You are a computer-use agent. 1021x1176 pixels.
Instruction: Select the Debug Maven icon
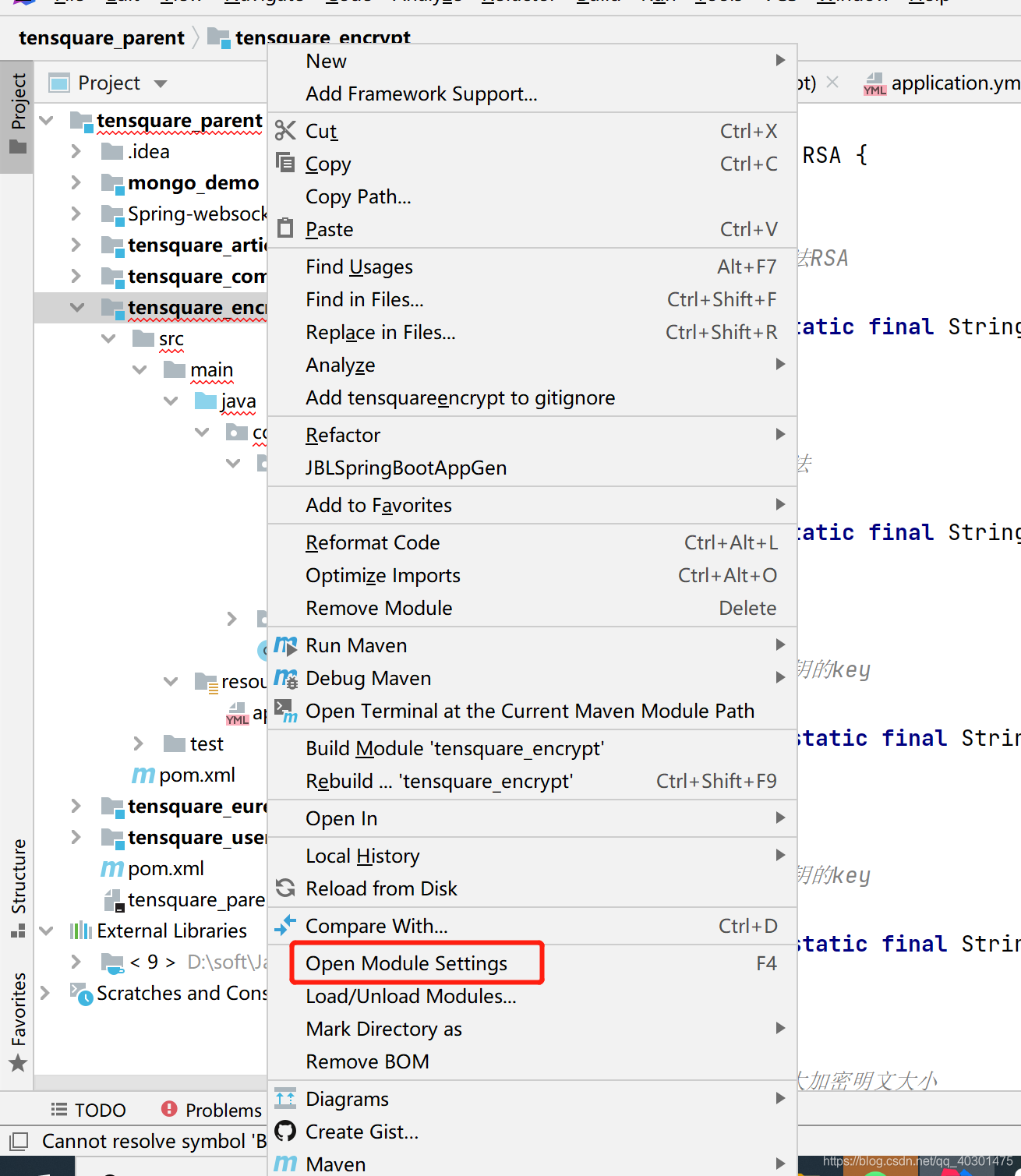coord(285,678)
